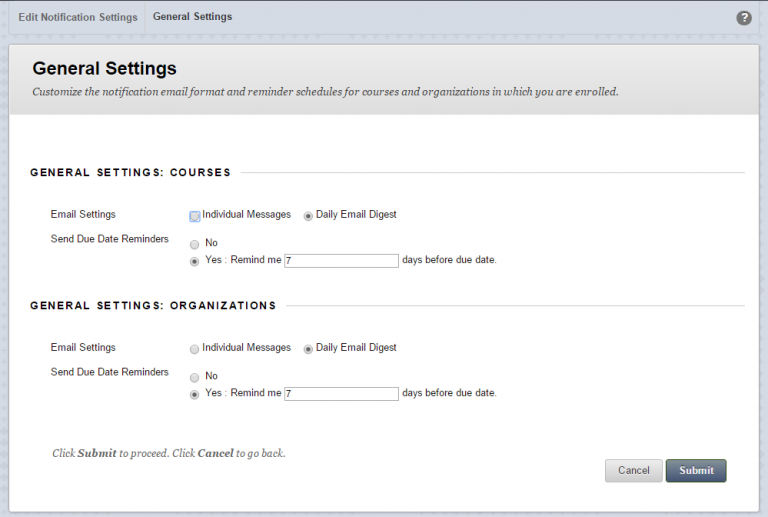Open the General Settings breadcrumb tab
This screenshot has width=768, height=517.
pyautogui.click(x=192, y=17)
